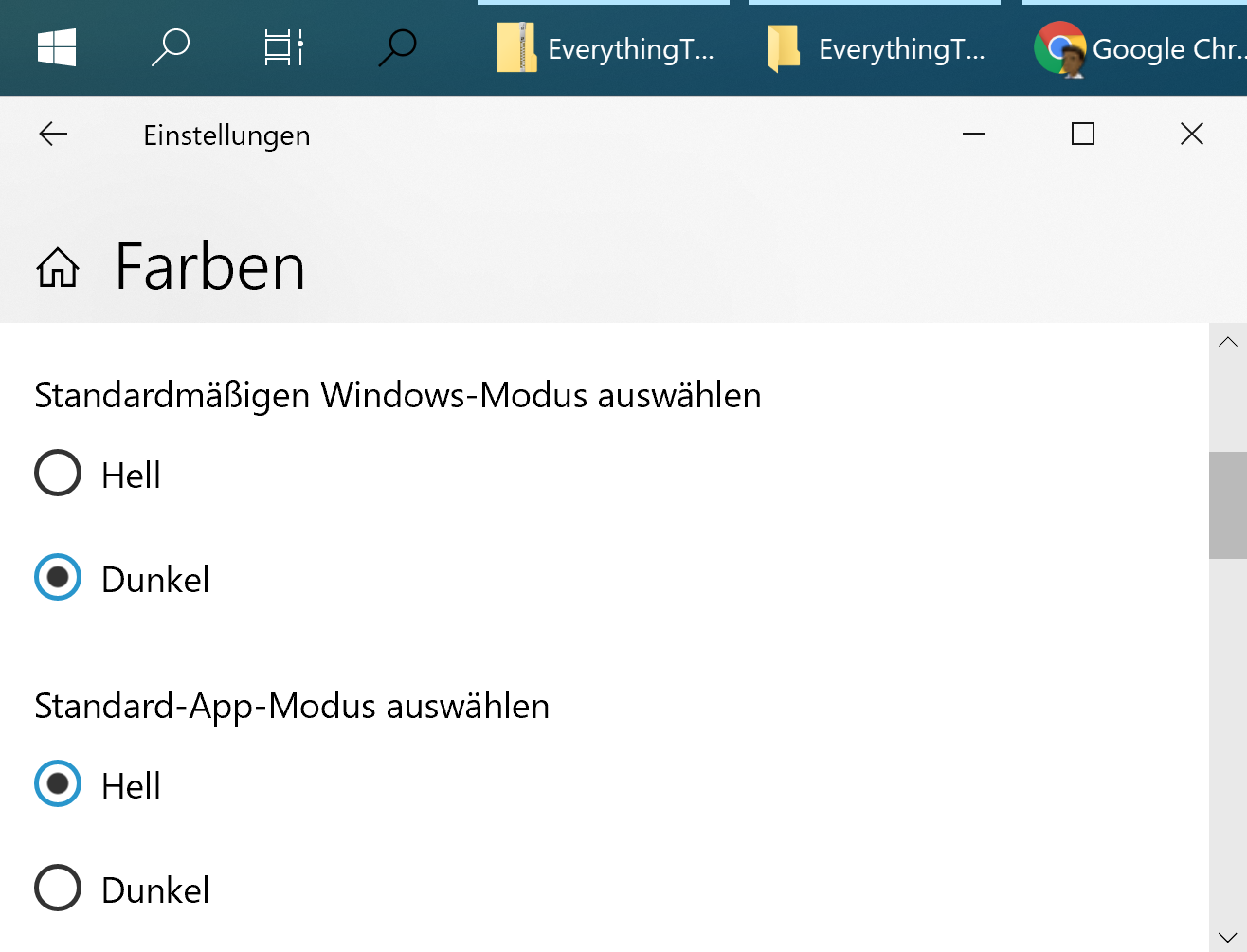The height and width of the screenshot is (952, 1247).
Task: Click the Dunkel radio under Windows-Modus
Action: 57,577
